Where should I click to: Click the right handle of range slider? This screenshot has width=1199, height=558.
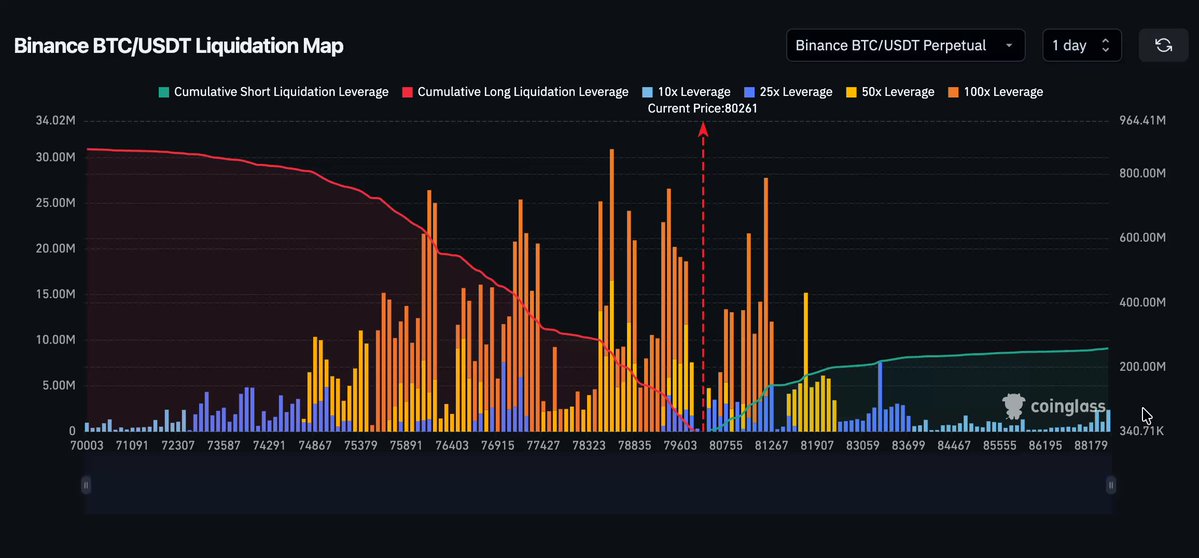tap(1111, 485)
